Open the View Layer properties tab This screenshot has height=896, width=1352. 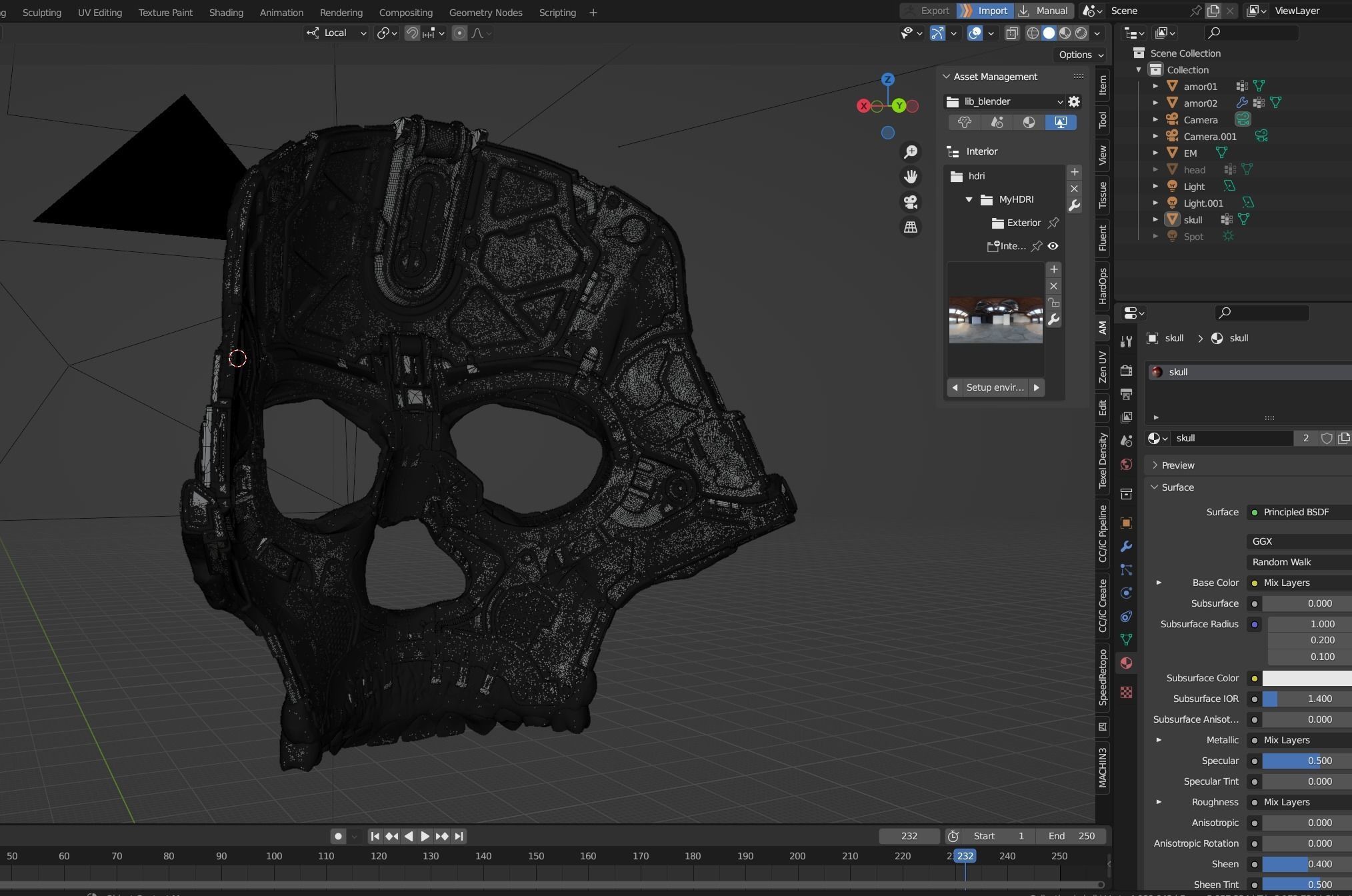[x=1126, y=417]
